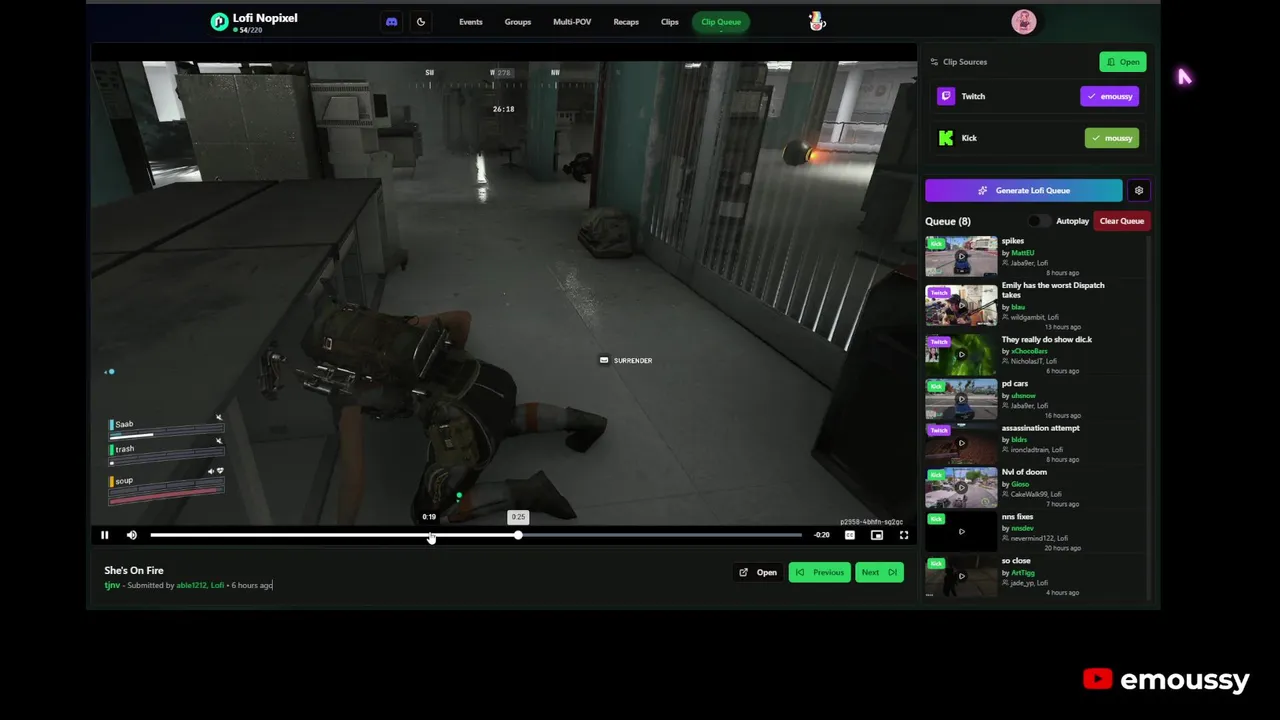Open clipper xChocoBars link

tap(1029, 351)
